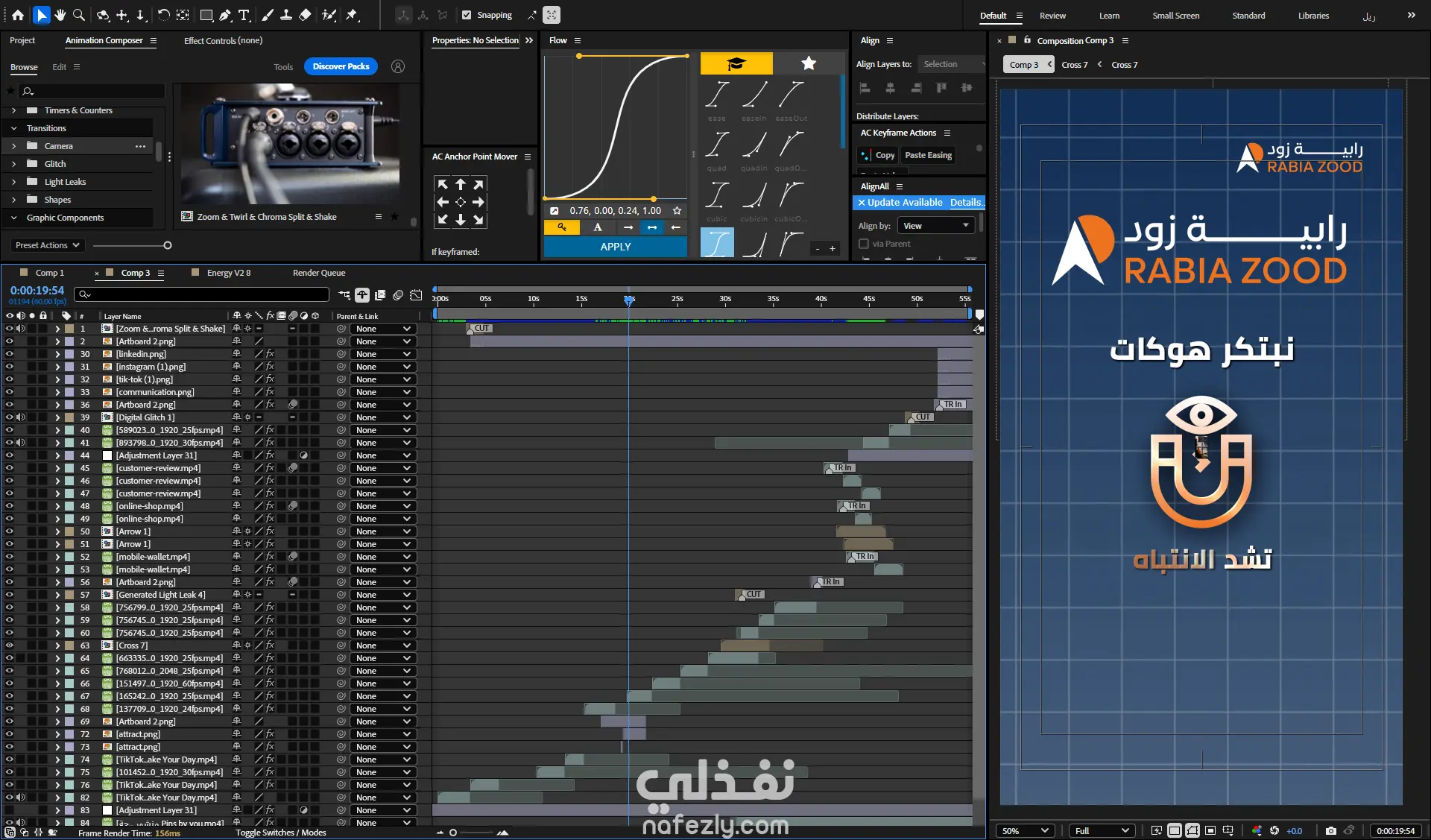Click the Animation Composer search field
1431x840 pixels.
coord(92,91)
